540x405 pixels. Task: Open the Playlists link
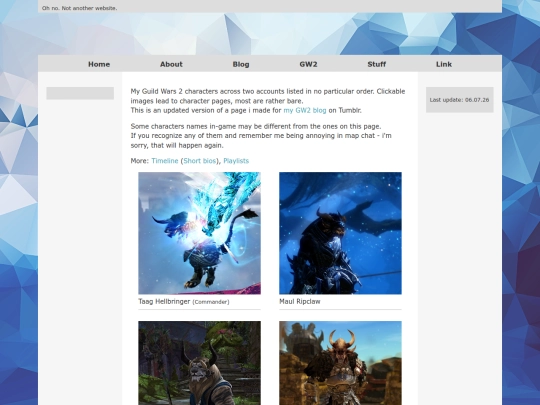point(236,161)
